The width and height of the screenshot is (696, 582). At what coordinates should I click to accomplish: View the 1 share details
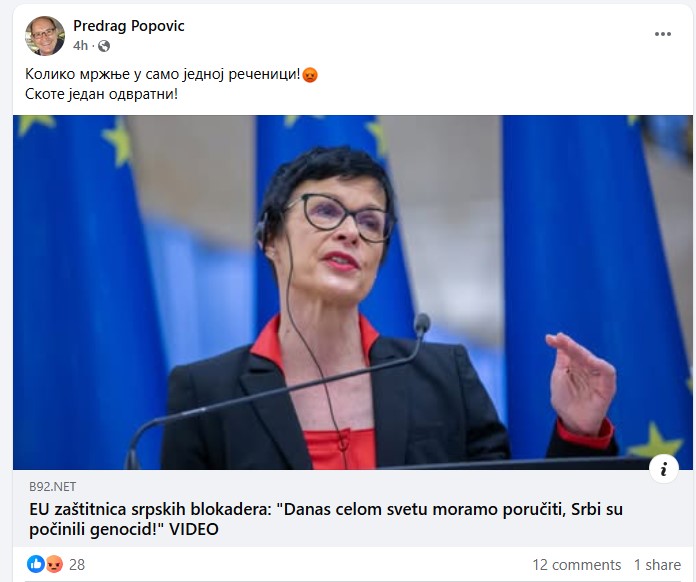[657, 565]
